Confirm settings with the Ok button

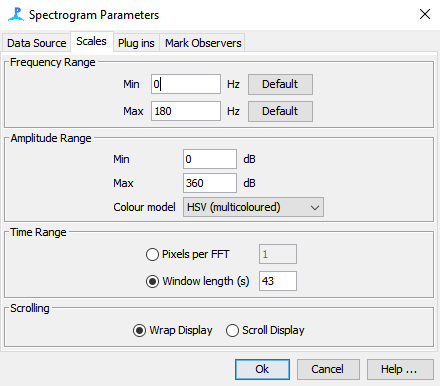click(262, 369)
